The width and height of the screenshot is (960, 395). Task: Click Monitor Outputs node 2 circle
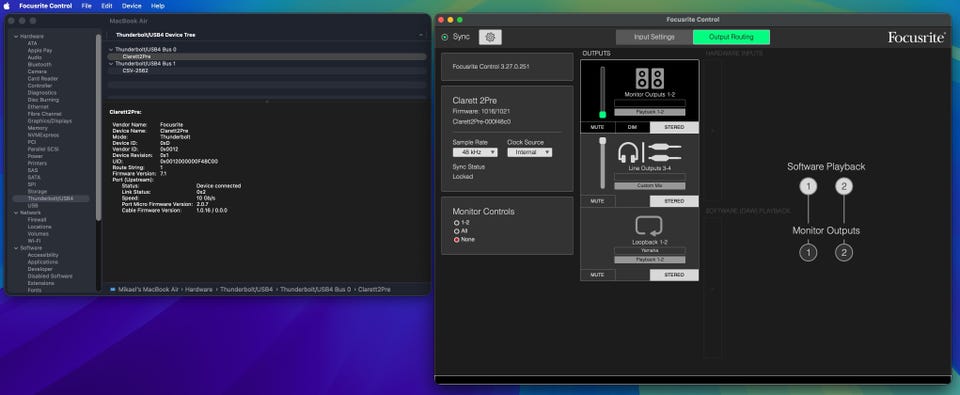click(x=844, y=252)
